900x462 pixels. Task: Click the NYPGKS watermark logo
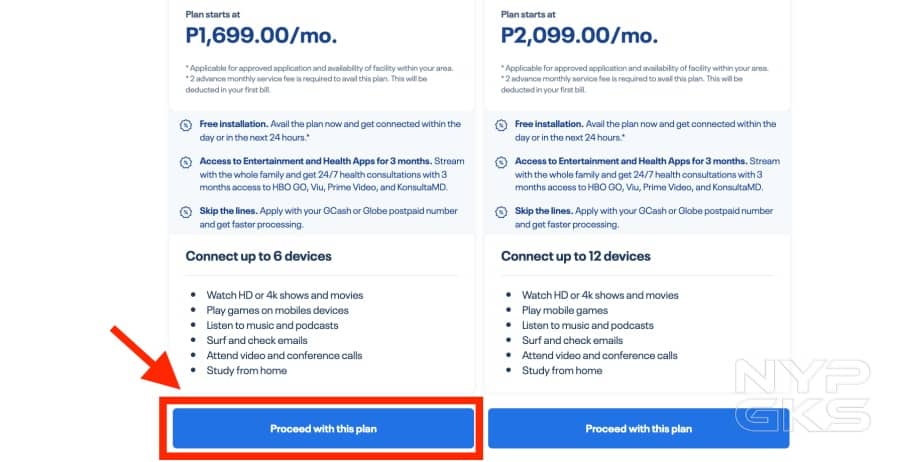(801, 395)
